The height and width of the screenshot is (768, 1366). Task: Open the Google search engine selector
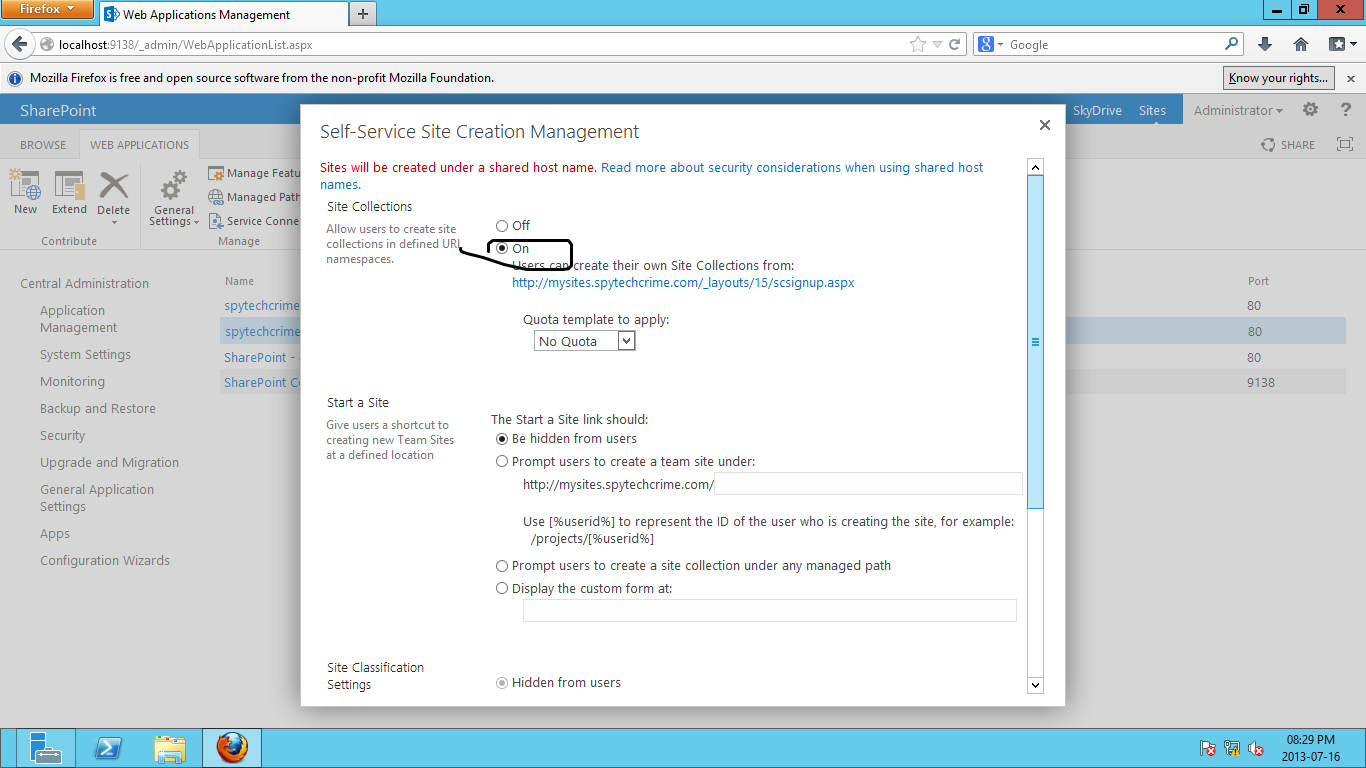pyautogui.click(x=991, y=44)
